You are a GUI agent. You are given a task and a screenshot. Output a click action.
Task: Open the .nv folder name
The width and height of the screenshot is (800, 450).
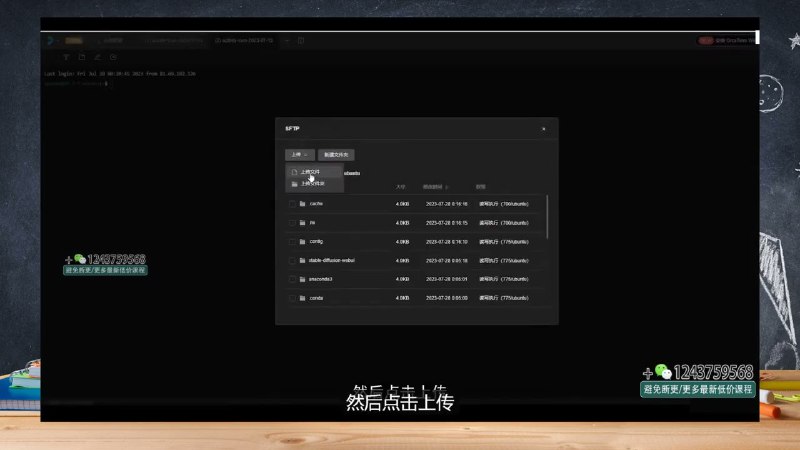(x=312, y=223)
